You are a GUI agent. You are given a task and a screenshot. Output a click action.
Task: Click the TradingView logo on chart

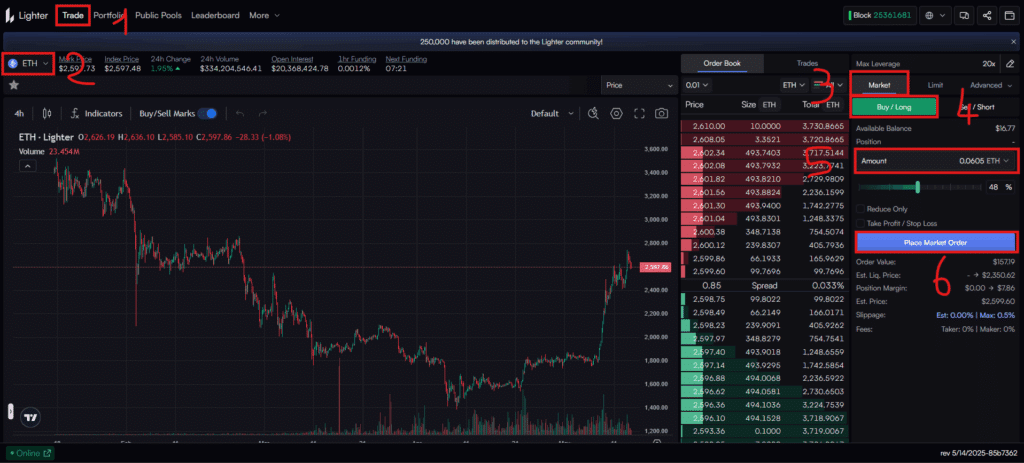pyautogui.click(x=30, y=417)
